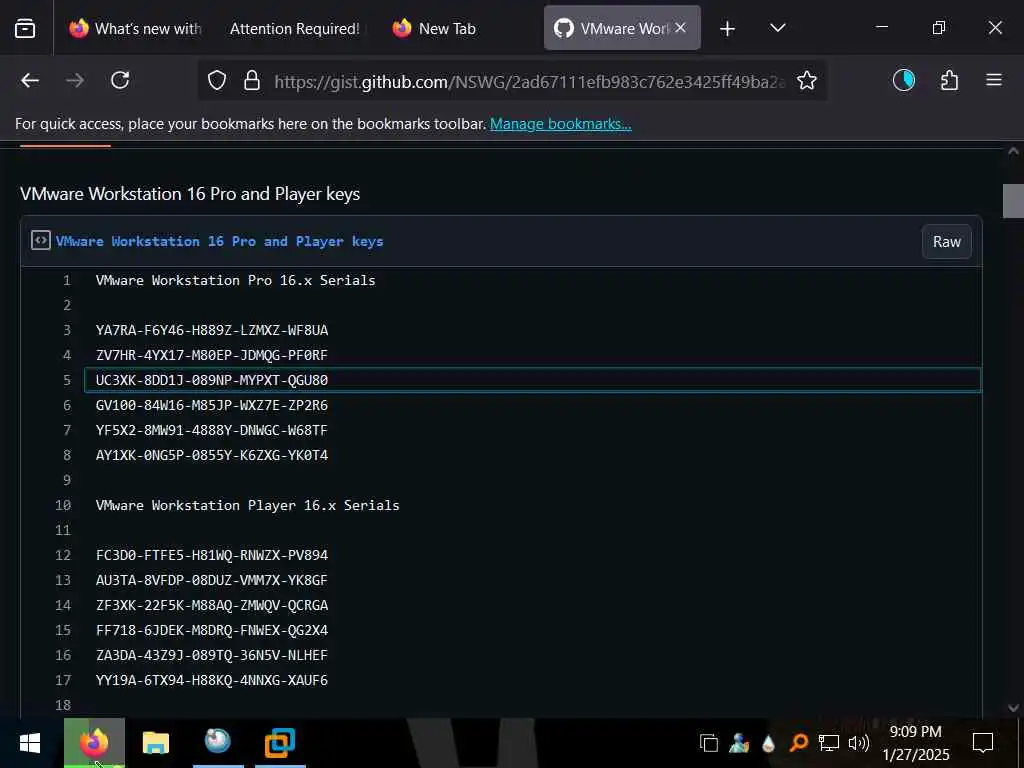Image resolution: width=1024 pixels, height=768 pixels.
Task: Click serial ZA3DA-43Z9J-089TQ-36N5V-NLHEF
Action: [x=212, y=655]
